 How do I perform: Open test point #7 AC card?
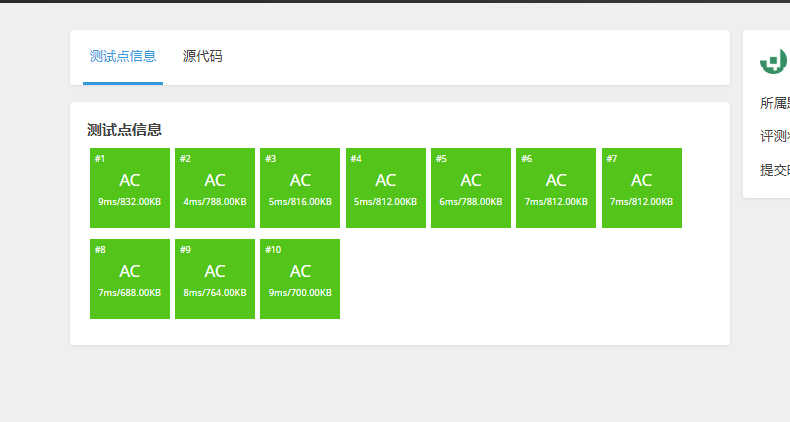click(x=642, y=188)
